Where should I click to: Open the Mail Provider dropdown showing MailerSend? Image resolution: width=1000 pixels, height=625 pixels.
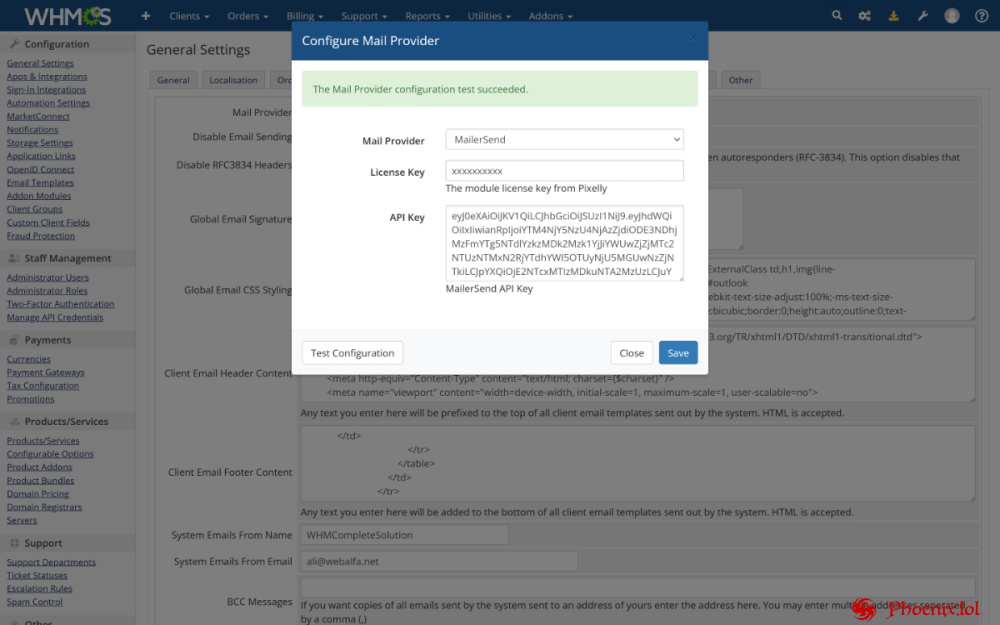[563, 139]
